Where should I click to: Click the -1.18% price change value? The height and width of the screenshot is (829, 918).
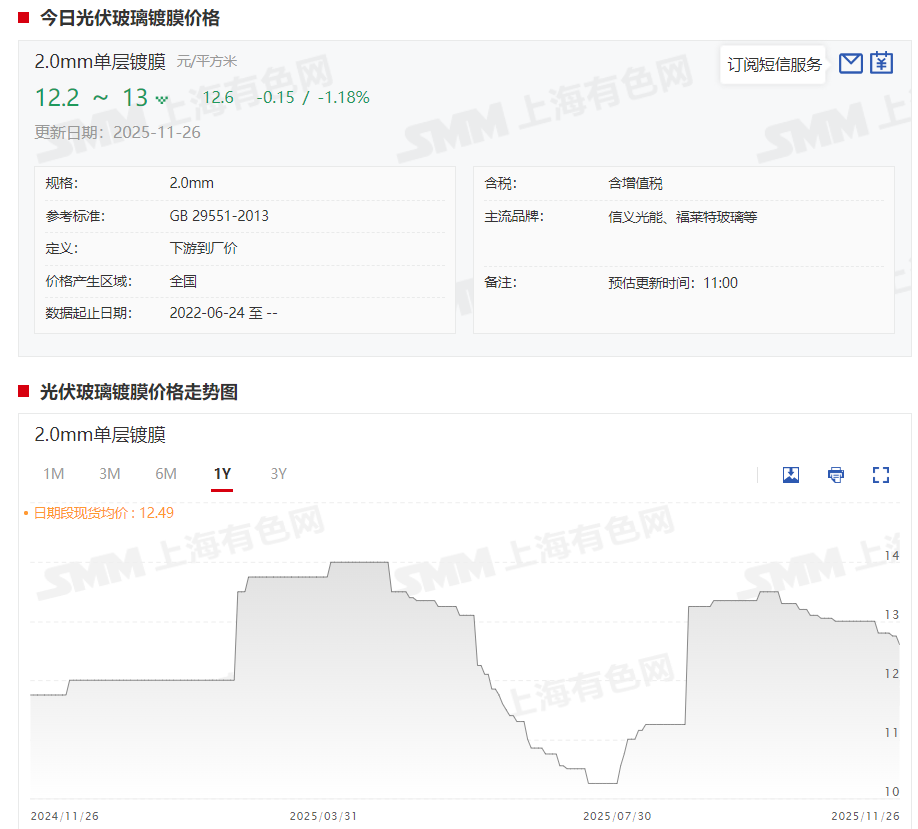click(343, 97)
